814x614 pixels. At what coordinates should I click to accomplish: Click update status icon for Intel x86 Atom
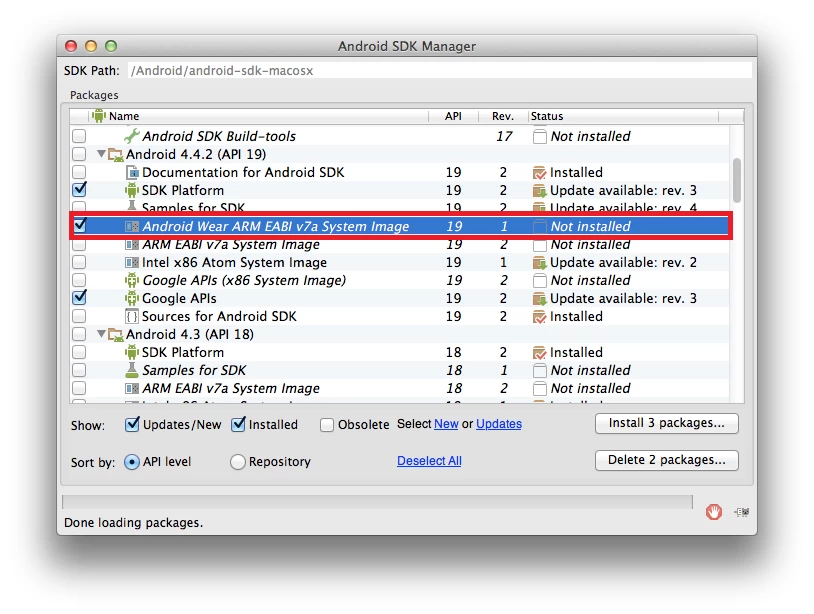539,263
